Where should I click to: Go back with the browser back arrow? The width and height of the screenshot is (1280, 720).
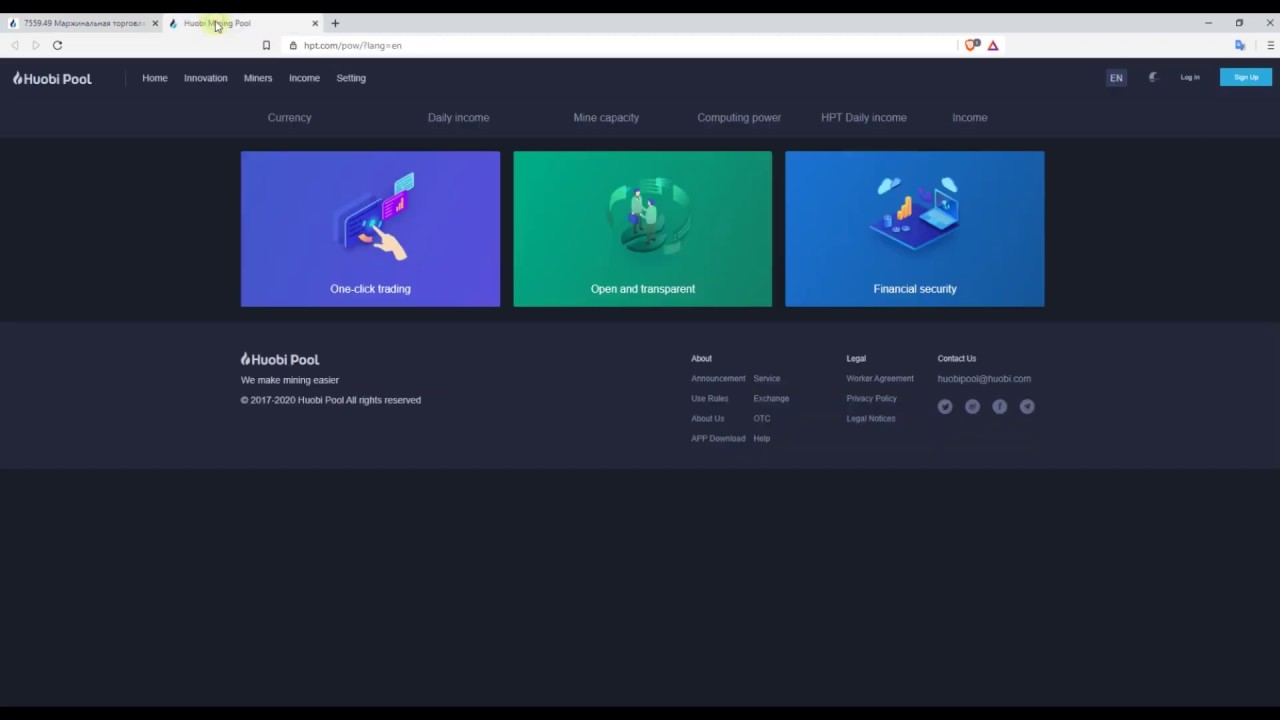click(14, 45)
